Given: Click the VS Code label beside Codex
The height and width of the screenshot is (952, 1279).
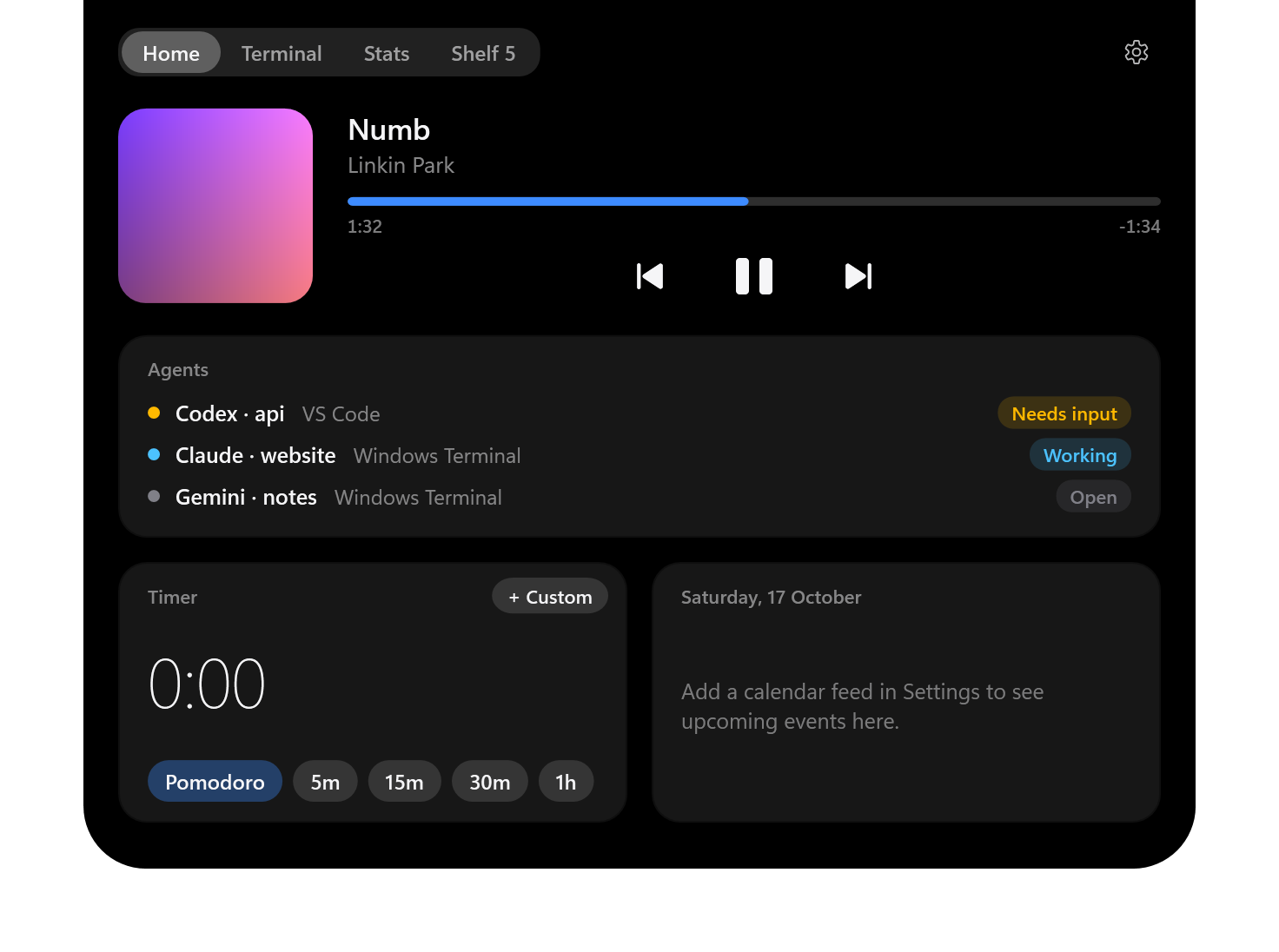Looking at the screenshot, I should pos(341,413).
